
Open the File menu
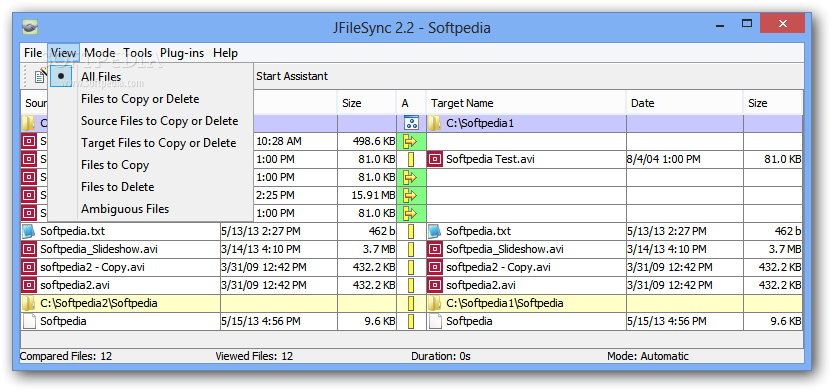(33, 53)
